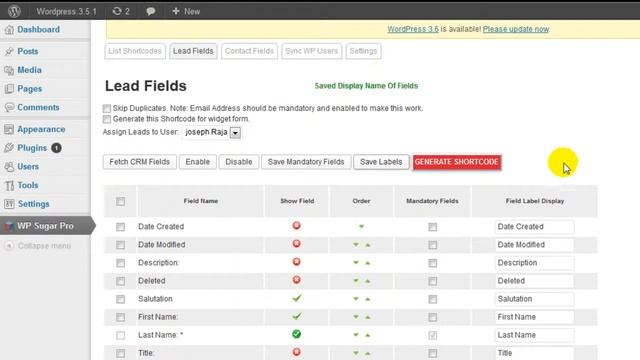Viewport: 640px width, 360px height.
Task: Move Date Modified field up
Action: (x=367, y=245)
